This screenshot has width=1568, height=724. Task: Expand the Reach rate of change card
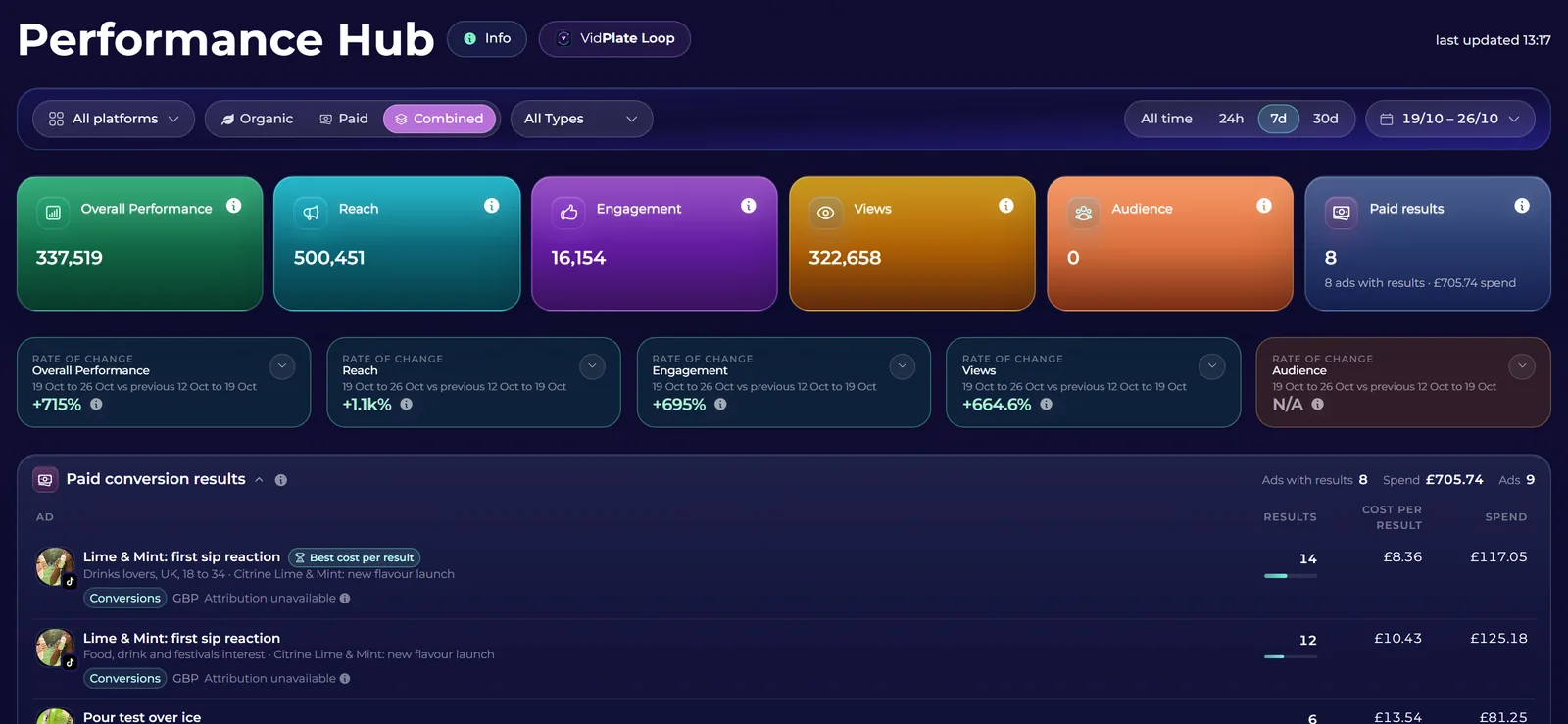(592, 366)
